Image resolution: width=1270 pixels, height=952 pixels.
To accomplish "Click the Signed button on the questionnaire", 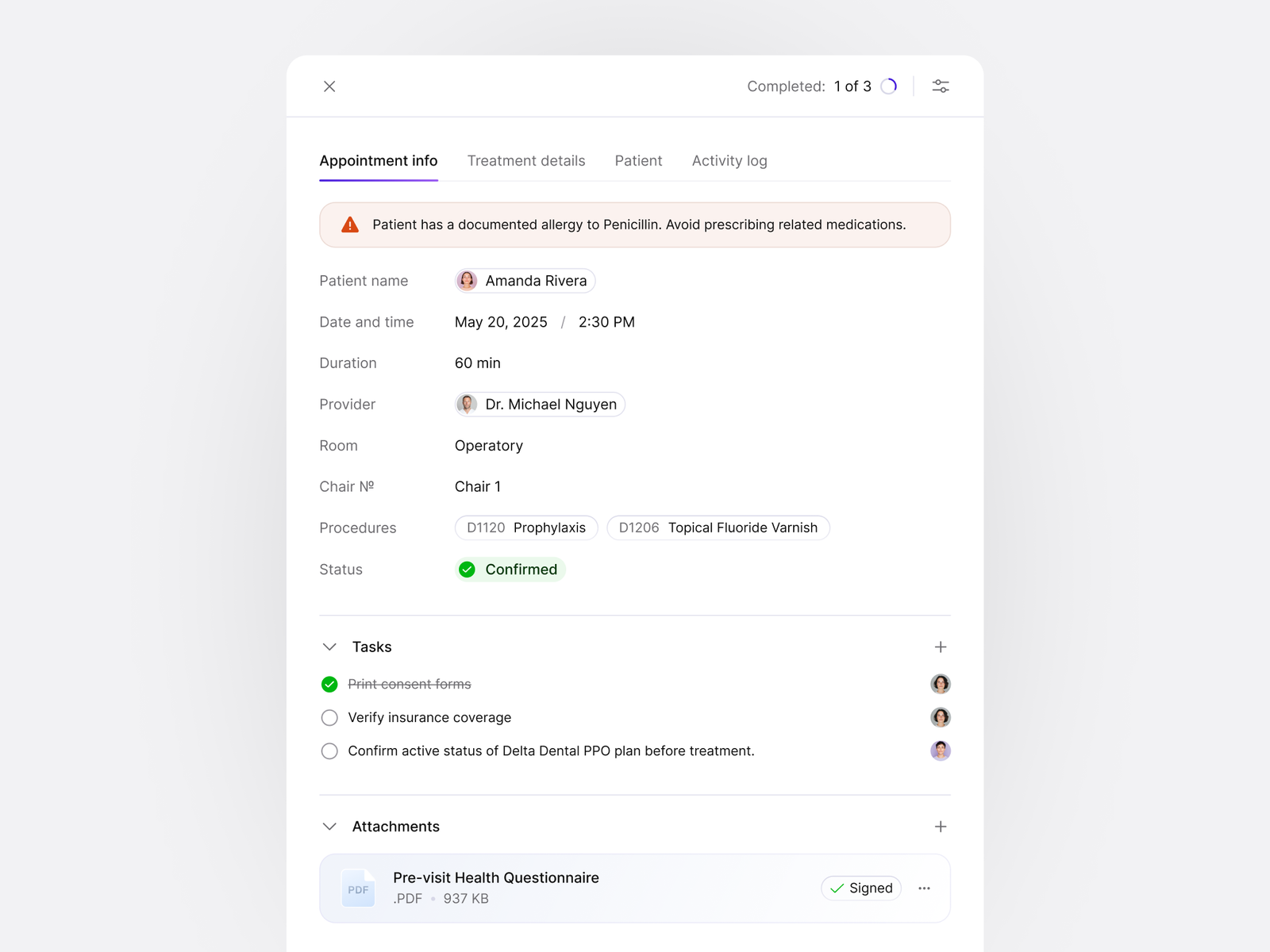I will pyautogui.click(x=861, y=888).
